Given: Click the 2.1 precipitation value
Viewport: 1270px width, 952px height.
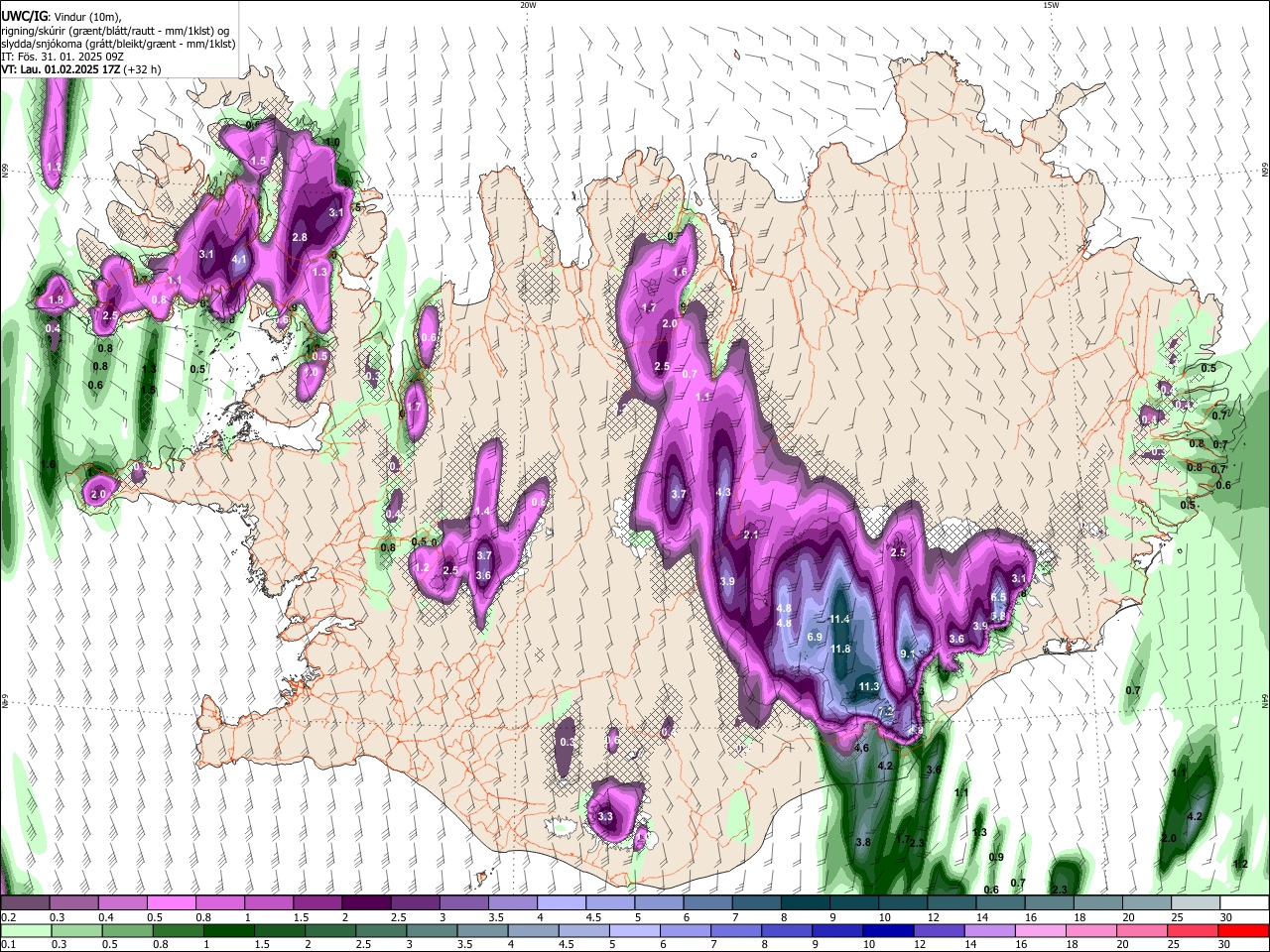Looking at the screenshot, I should (751, 535).
